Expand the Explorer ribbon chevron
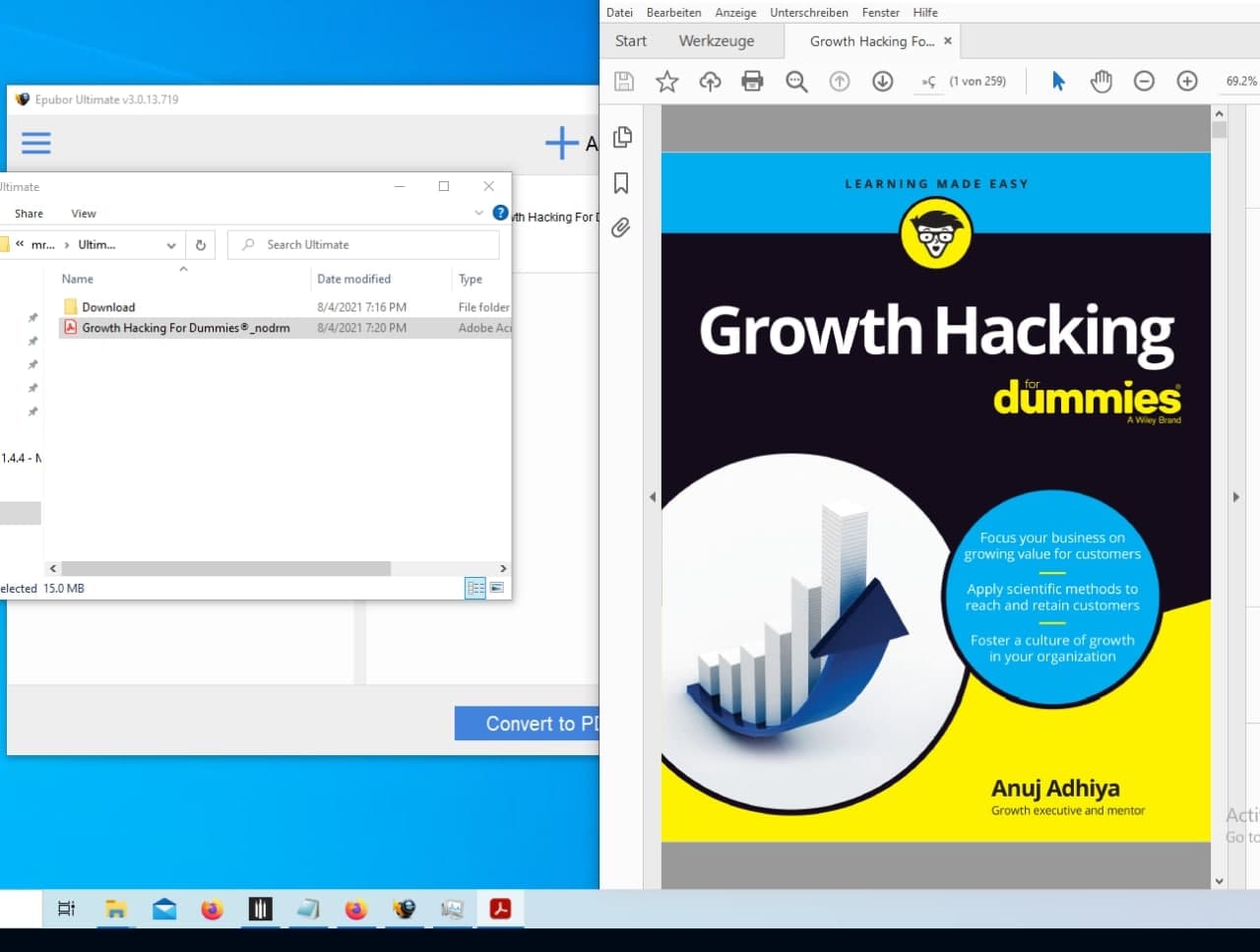Screen dimensions: 1260x952 479,213
